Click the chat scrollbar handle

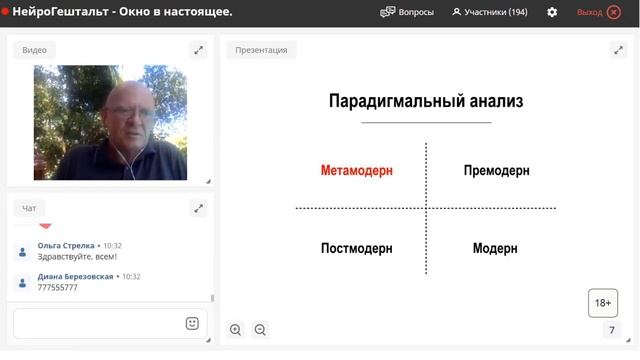(x=212, y=298)
